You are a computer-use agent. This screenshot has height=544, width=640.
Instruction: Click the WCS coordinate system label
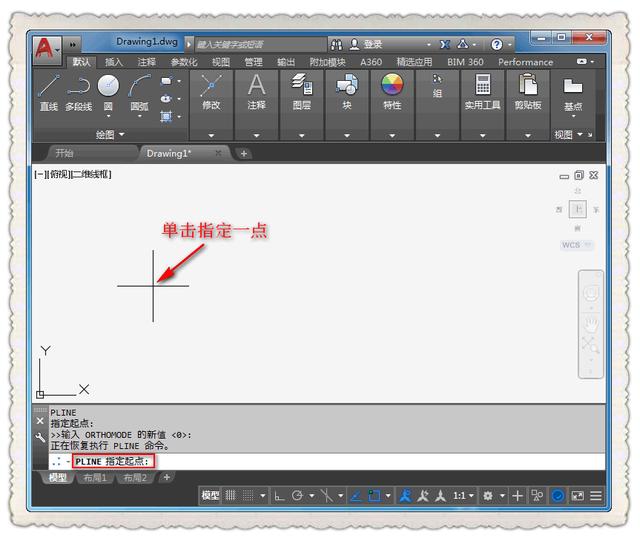(577, 245)
